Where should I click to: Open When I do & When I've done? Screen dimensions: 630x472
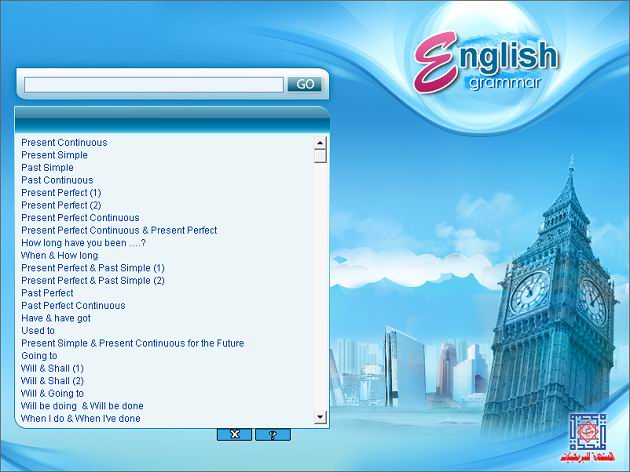tap(80, 418)
